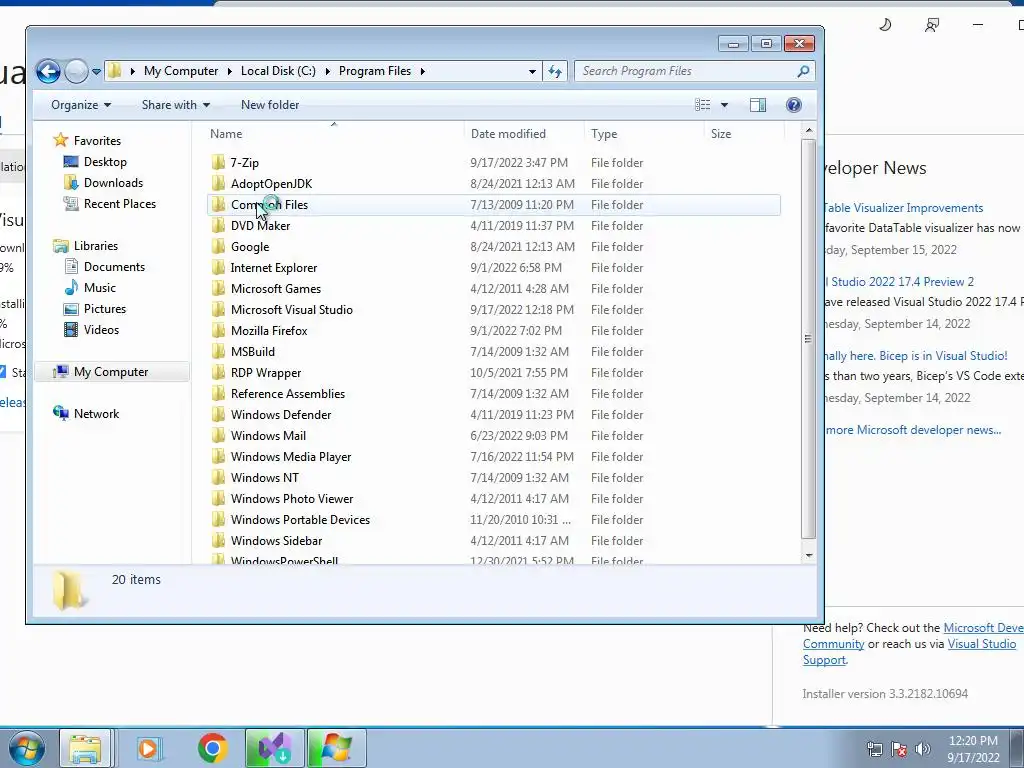Expand arrow after Local Disk (C:) breadcrumb
This screenshot has width=1024, height=768.
click(327, 71)
